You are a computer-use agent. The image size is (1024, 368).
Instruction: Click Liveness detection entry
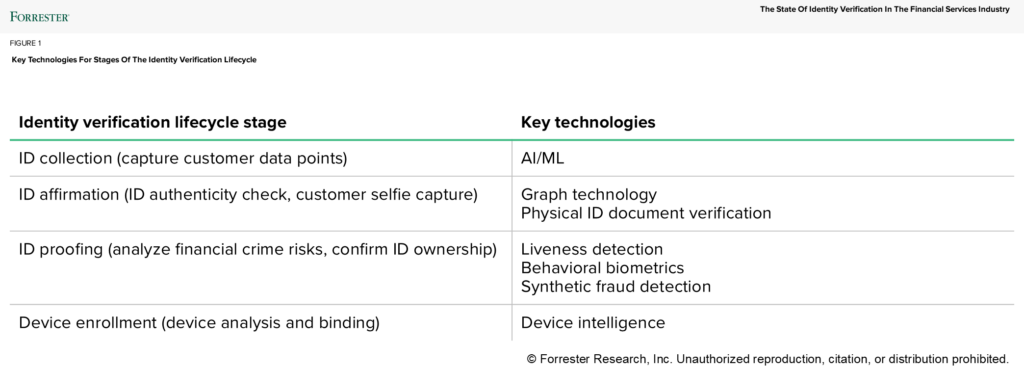[x=592, y=249]
